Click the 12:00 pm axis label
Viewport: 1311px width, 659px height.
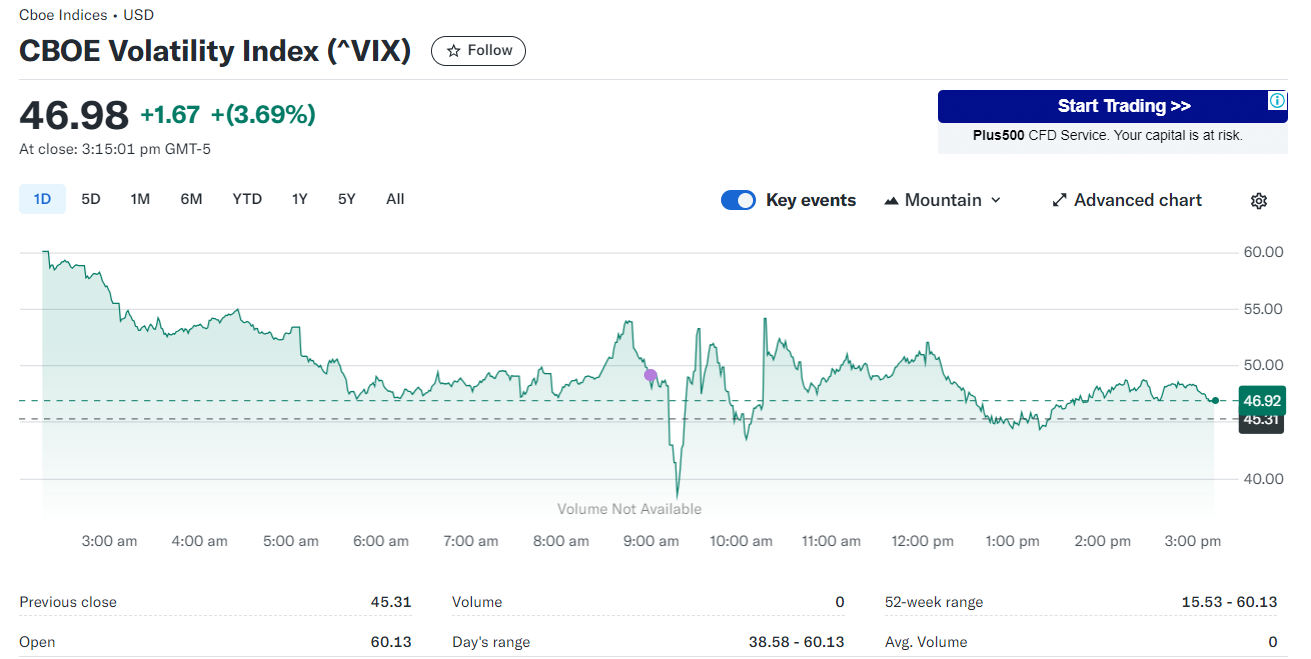[x=922, y=541]
